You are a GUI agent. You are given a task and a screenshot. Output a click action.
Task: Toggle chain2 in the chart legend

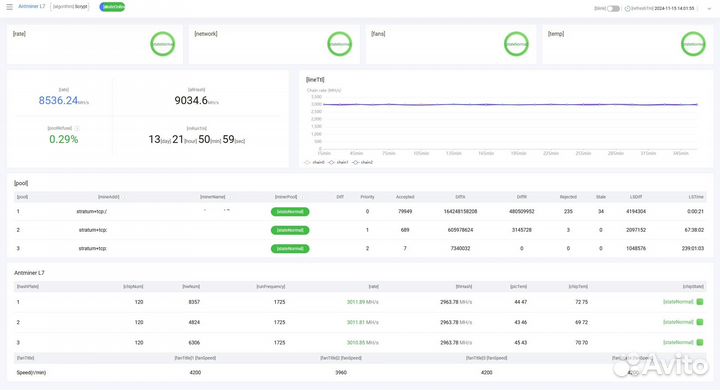coord(363,162)
